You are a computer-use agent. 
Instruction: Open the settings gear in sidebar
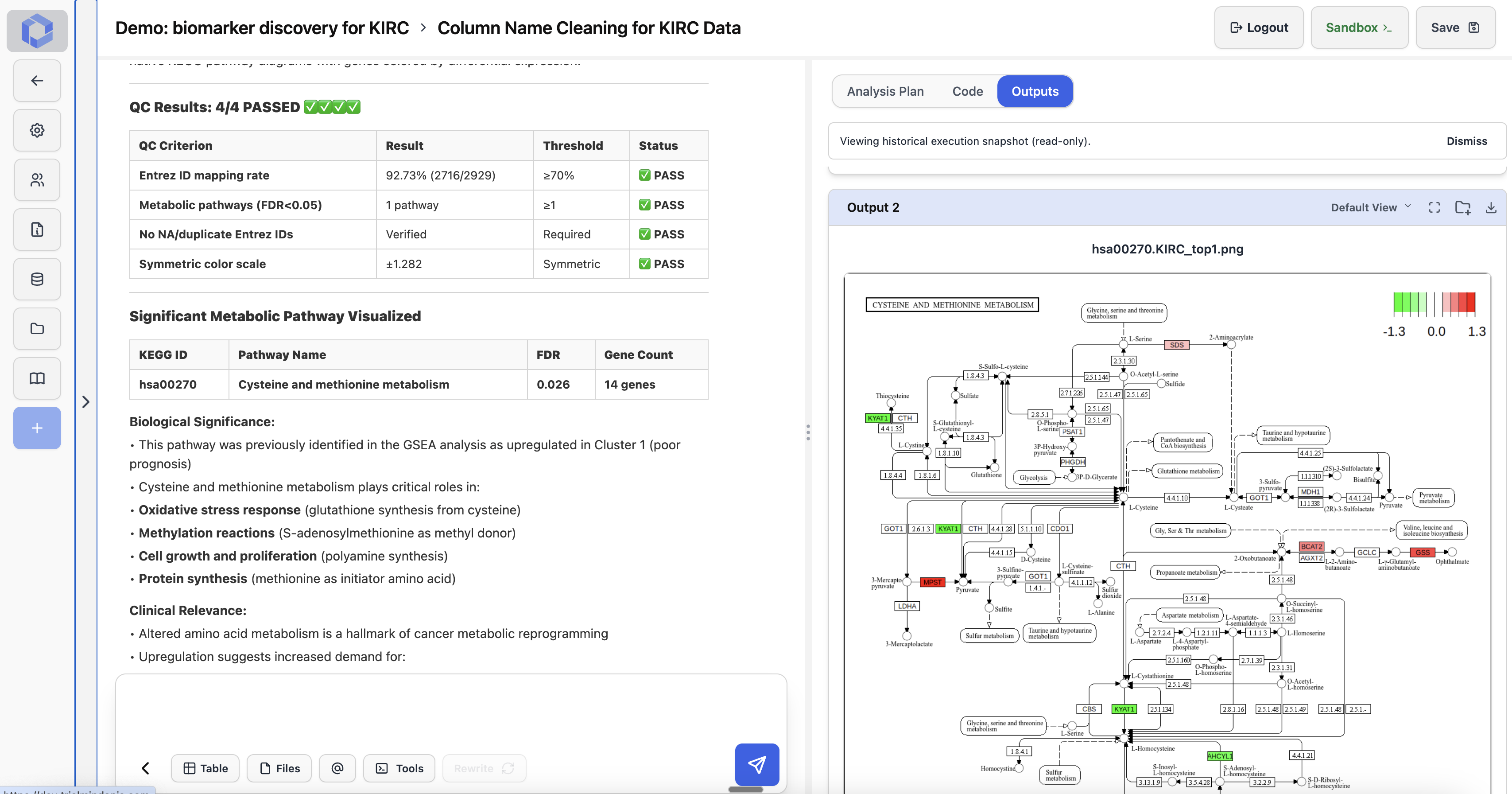pyautogui.click(x=37, y=130)
